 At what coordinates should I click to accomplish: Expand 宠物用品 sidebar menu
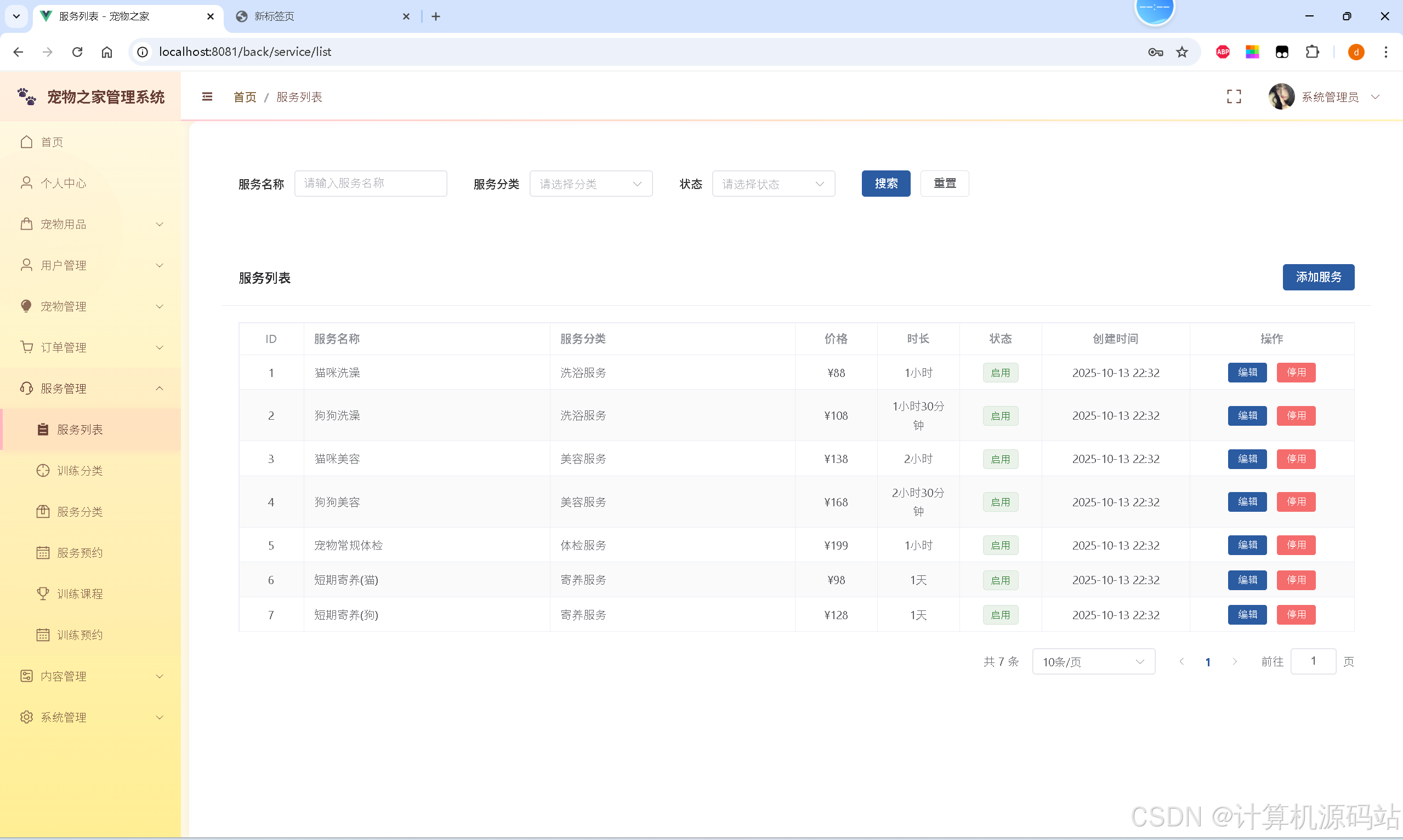pyautogui.click(x=90, y=224)
